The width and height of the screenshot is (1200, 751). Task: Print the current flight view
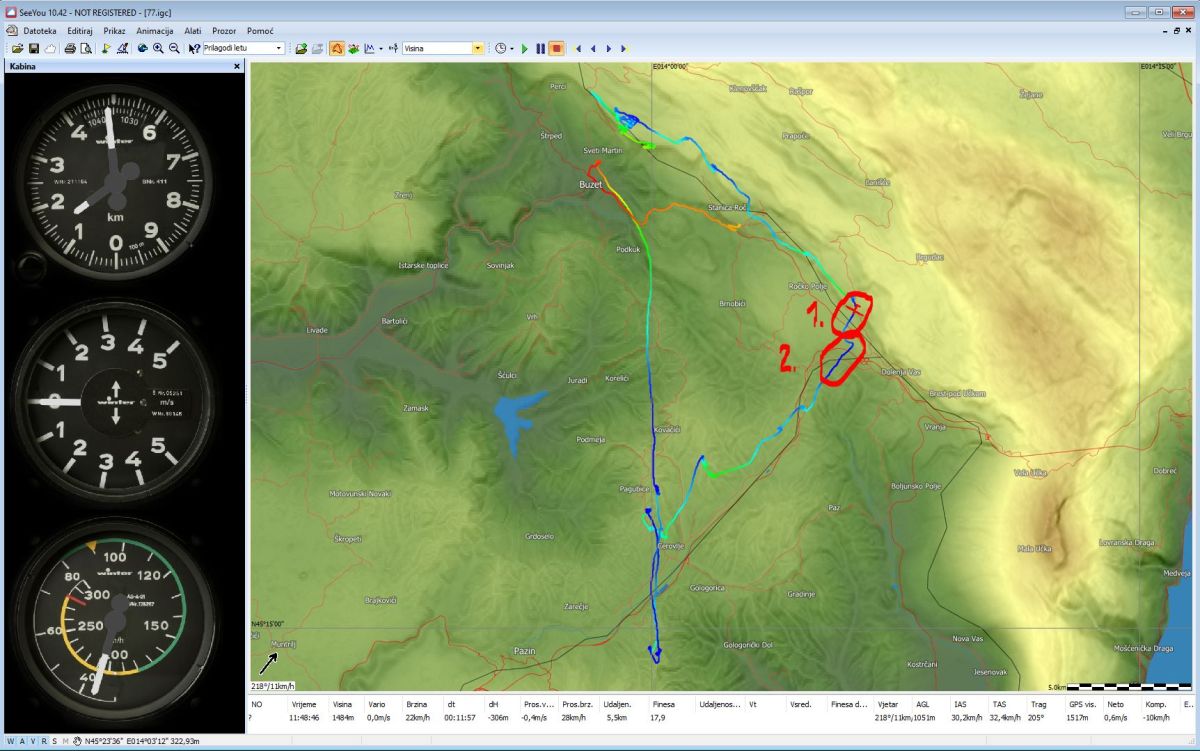pyautogui.click(x=70, y=48)
